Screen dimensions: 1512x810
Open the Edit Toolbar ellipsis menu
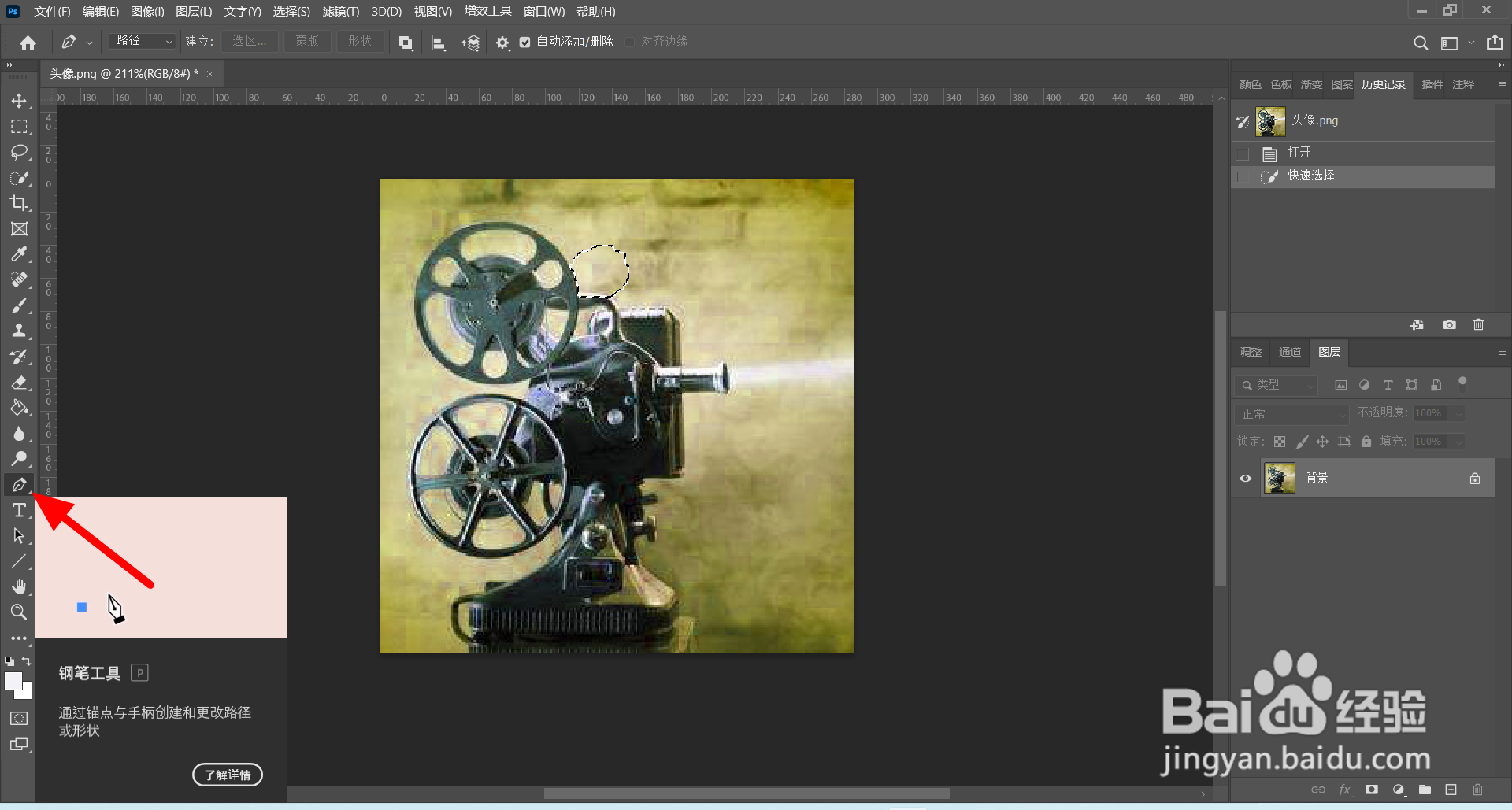point(19,638)
